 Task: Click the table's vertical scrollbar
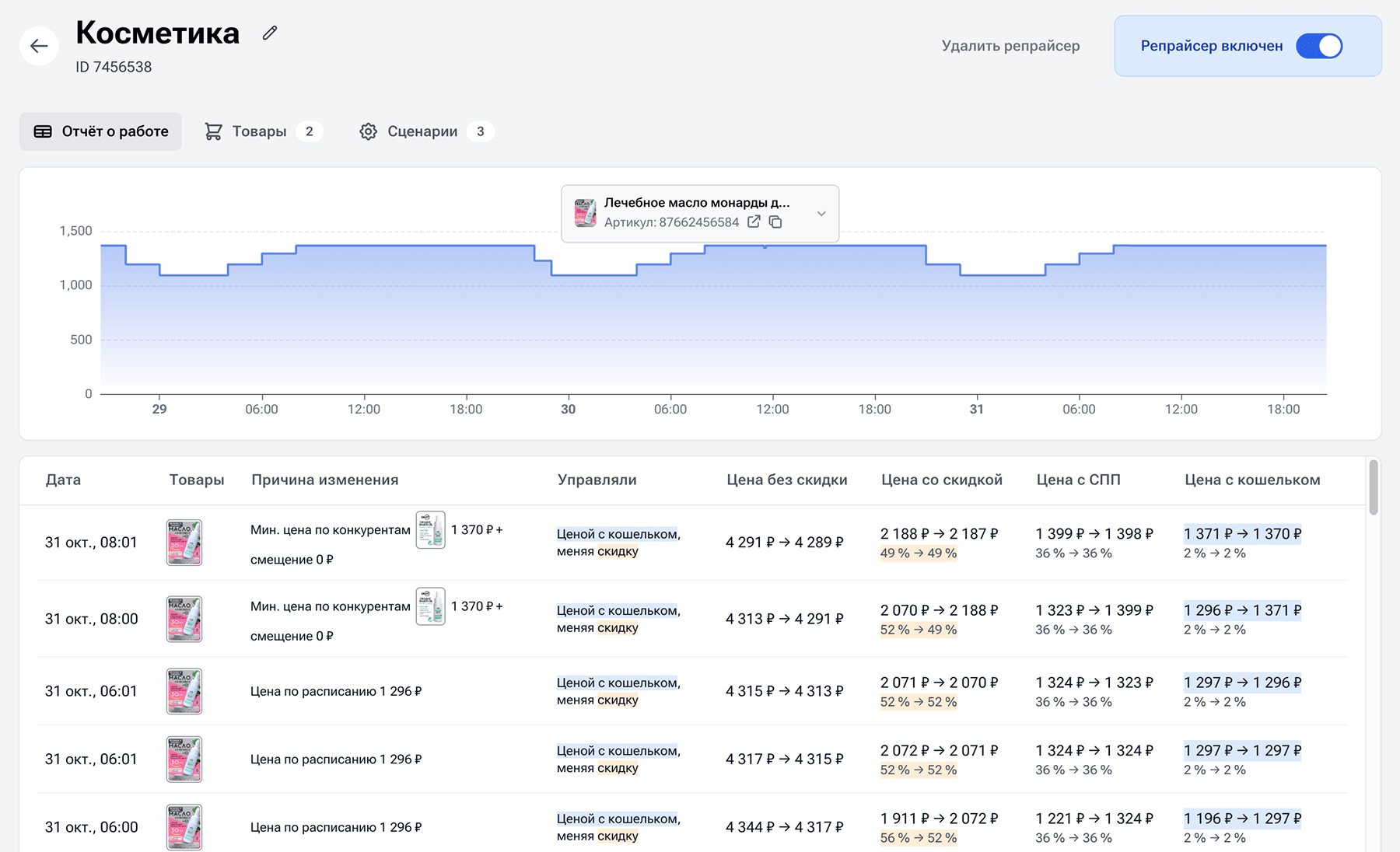pos(1374,488)
